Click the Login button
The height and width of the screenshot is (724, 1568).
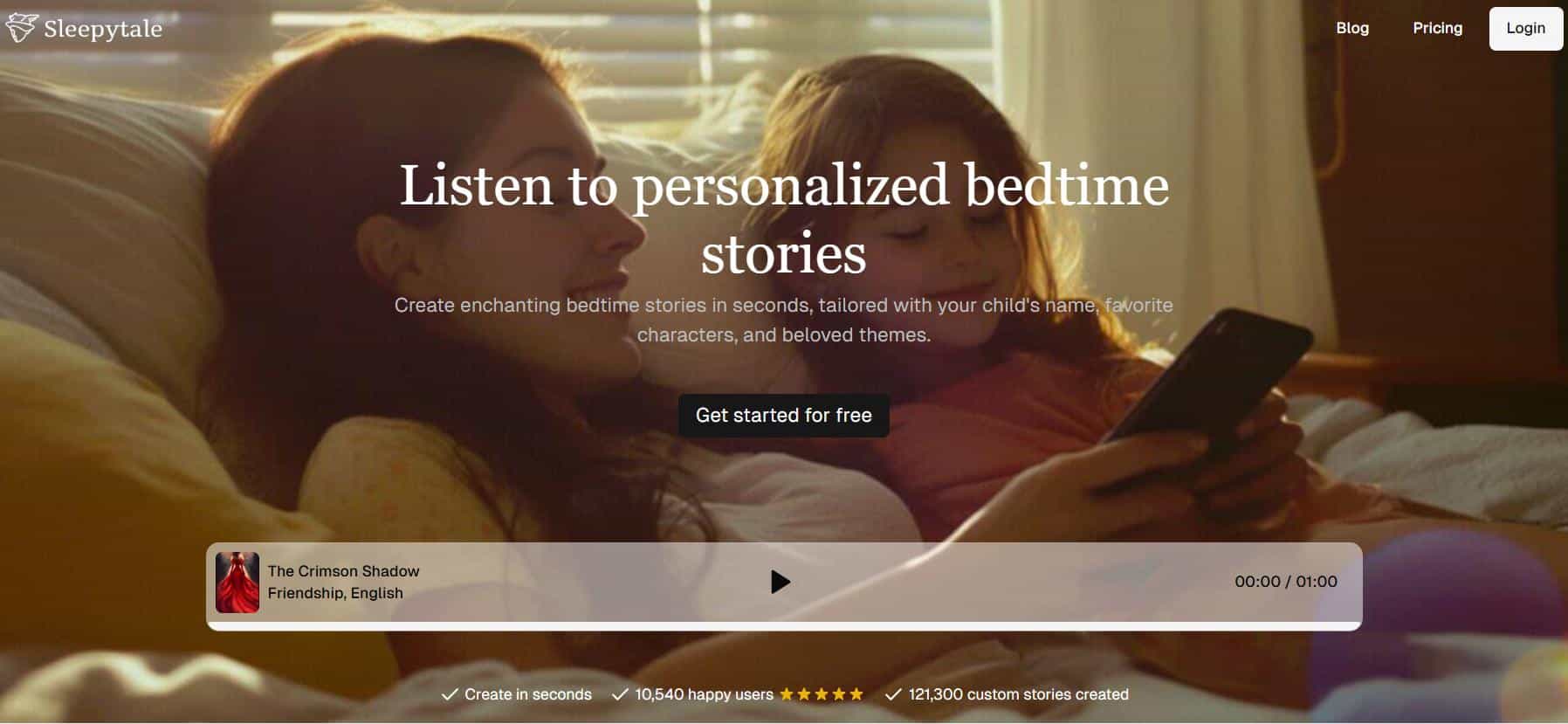click(1525, 28)
